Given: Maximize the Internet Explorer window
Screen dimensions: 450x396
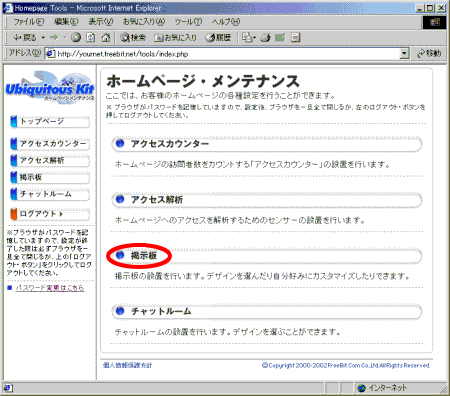Looking at the screenshot, I should pyautogui.click(x=430, y=8).
